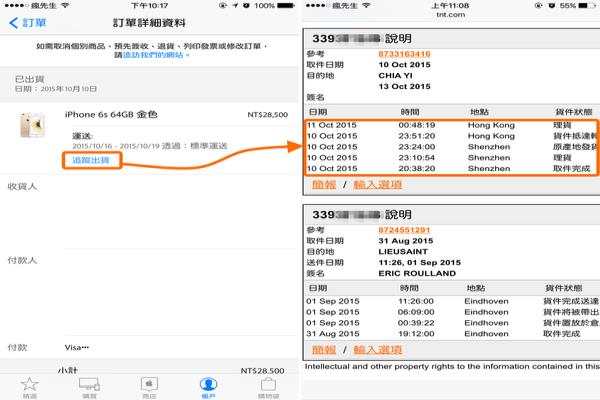This screenshot has width=600, height=400.
Task: Select the 19:12:00 Eindhoven tracking row
Action: coord(452,334)
